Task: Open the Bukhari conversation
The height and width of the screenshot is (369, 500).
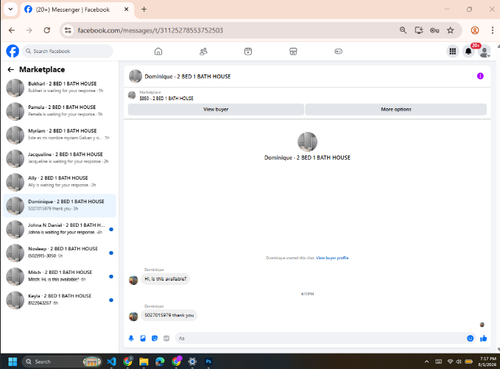Action: (x=59, y=88)
